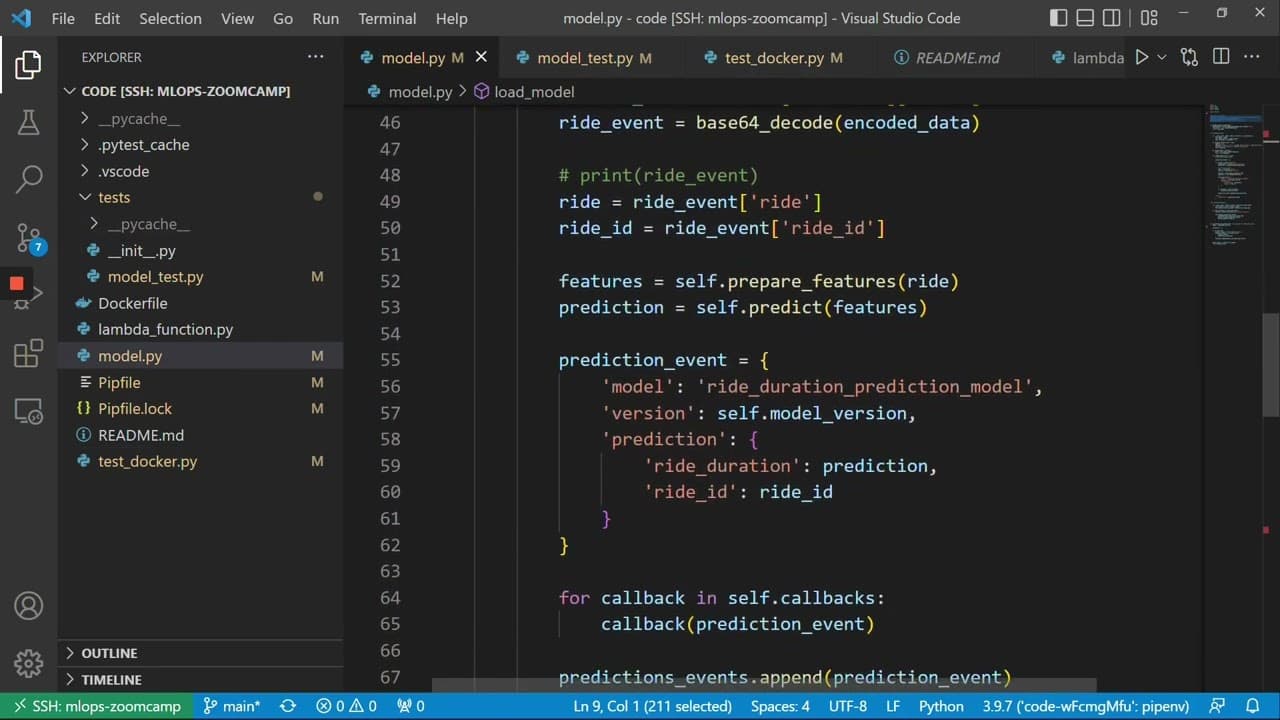The height and width of the screenshot is (720, 1280).
Task: Open test_docker.py in the explorer
Action: coord(147,462)
